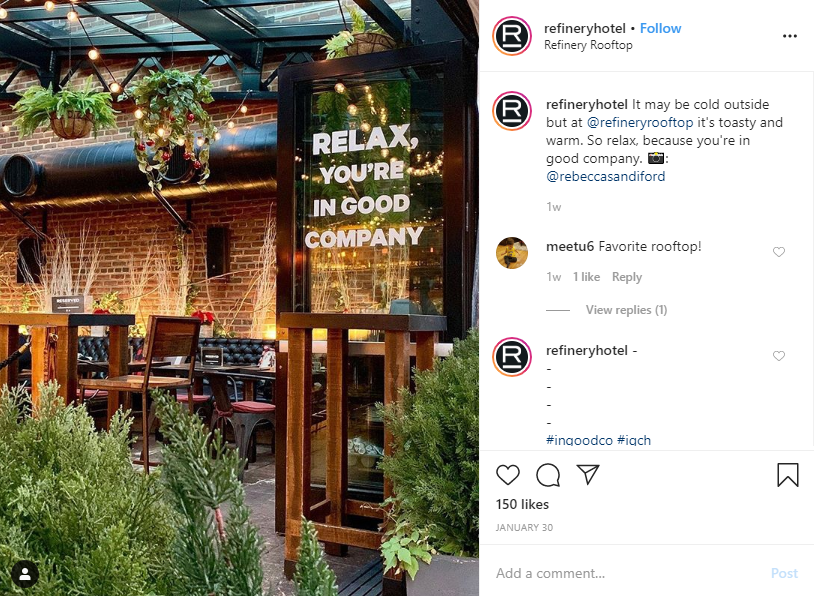
Task: View the 150 likes list
Action: (x=522, y=504)
